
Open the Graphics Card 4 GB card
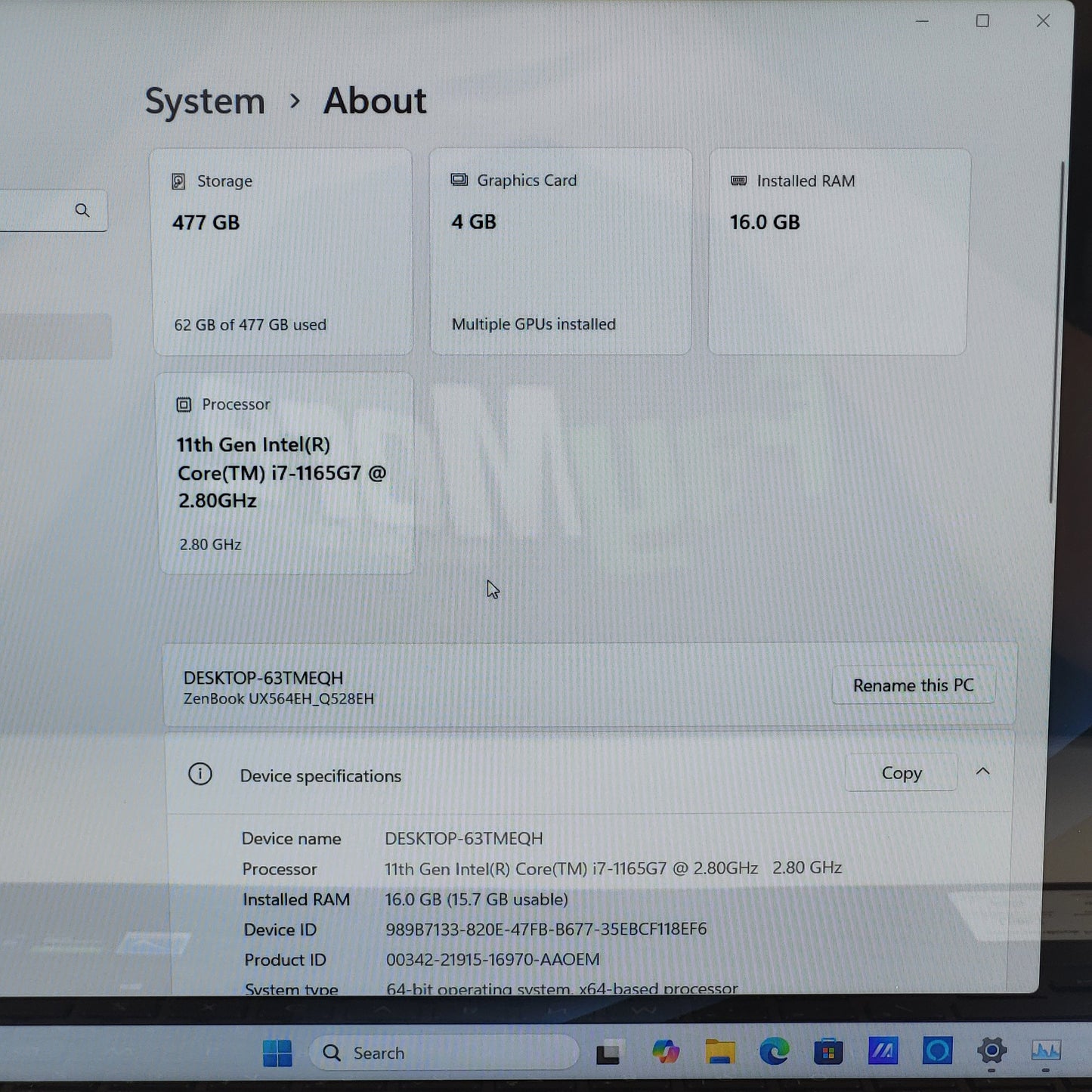[561, 251]
